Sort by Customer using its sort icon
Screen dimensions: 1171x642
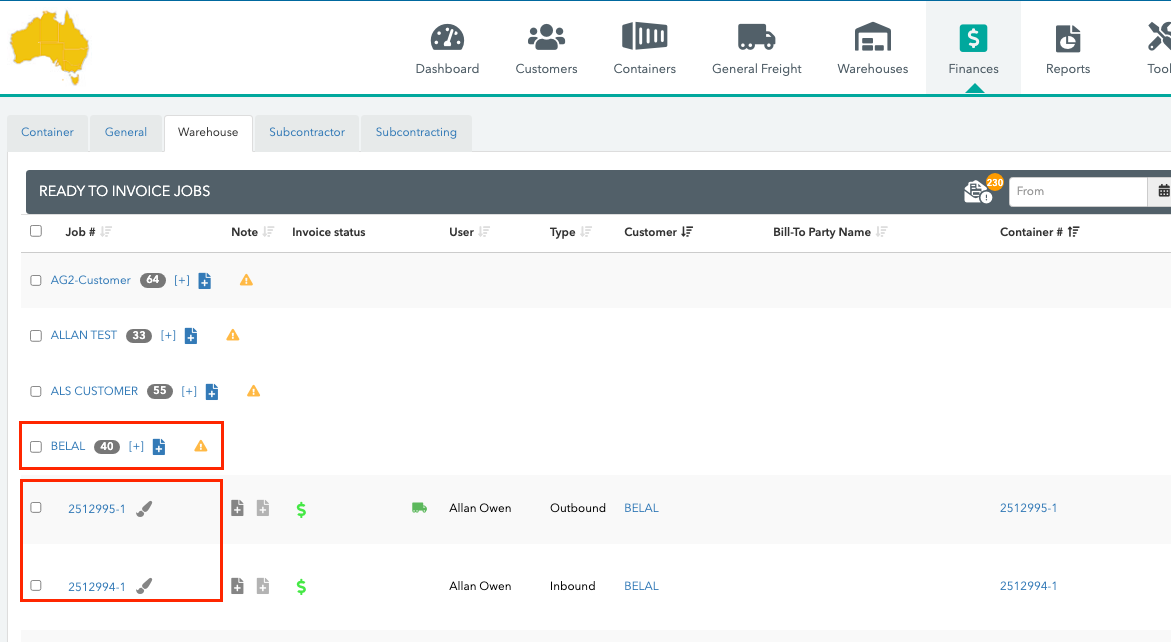point(687,232)
